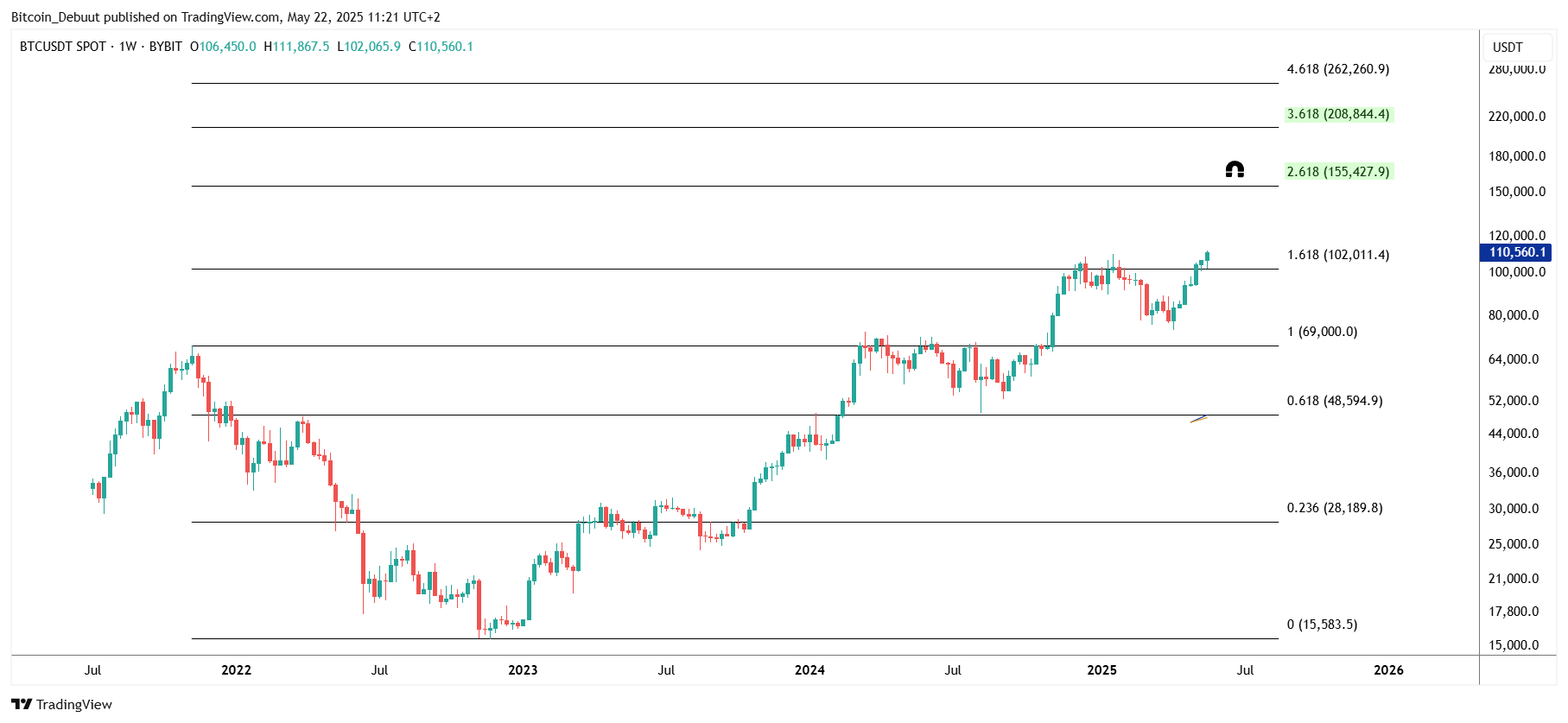Image resolution: width=1568 pixels, height=723 pixels.
Task: Click the 2025 label on time axis
Action: (x=1101, y=670)
